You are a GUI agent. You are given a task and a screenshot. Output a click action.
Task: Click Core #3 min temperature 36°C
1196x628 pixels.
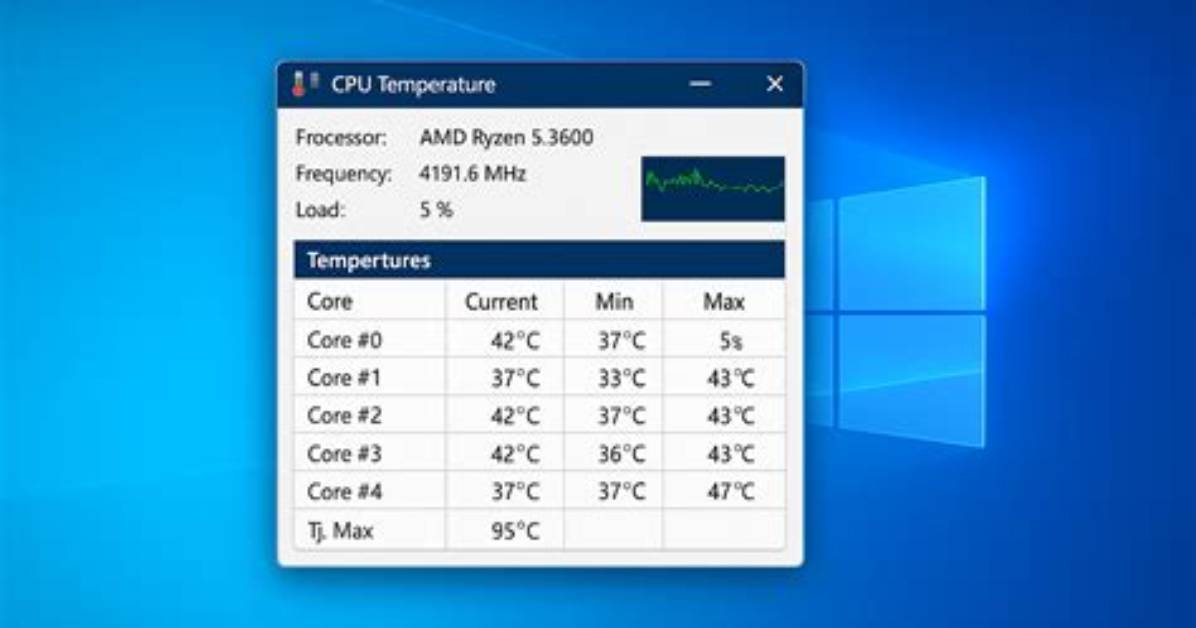pos(621,455)
